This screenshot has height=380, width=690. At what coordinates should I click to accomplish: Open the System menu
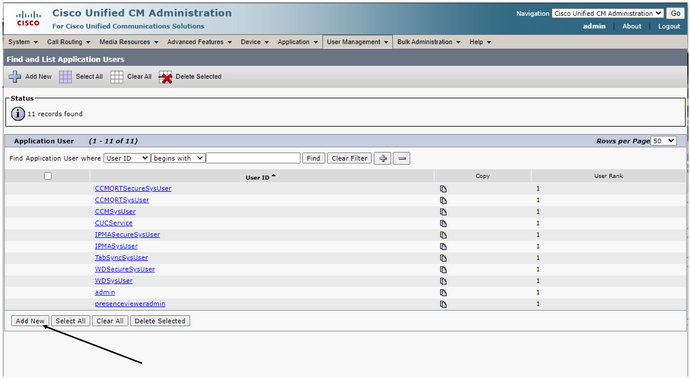23,42
